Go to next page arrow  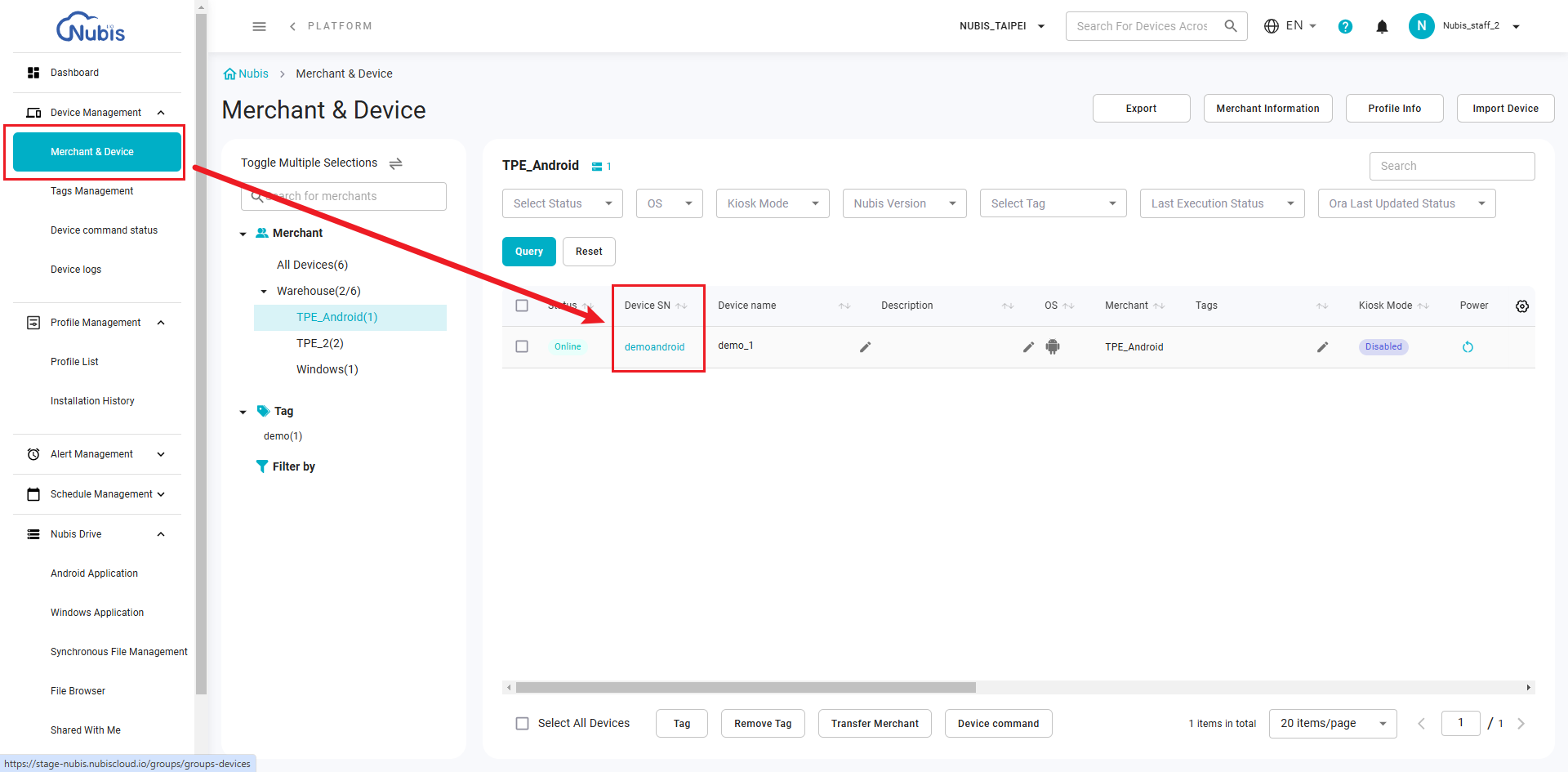point(1521,724)
